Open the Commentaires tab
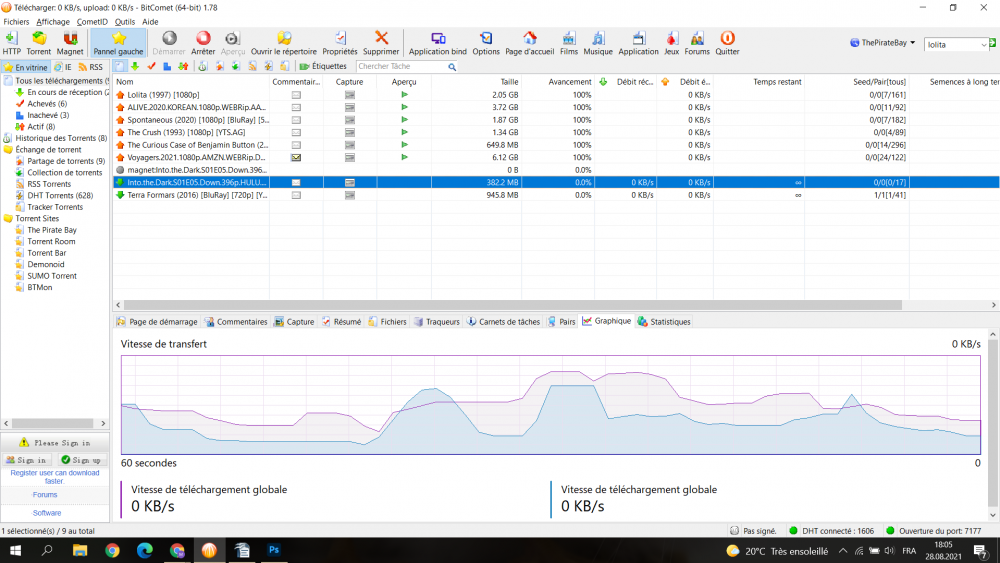1000x563 pixels. 236,322
